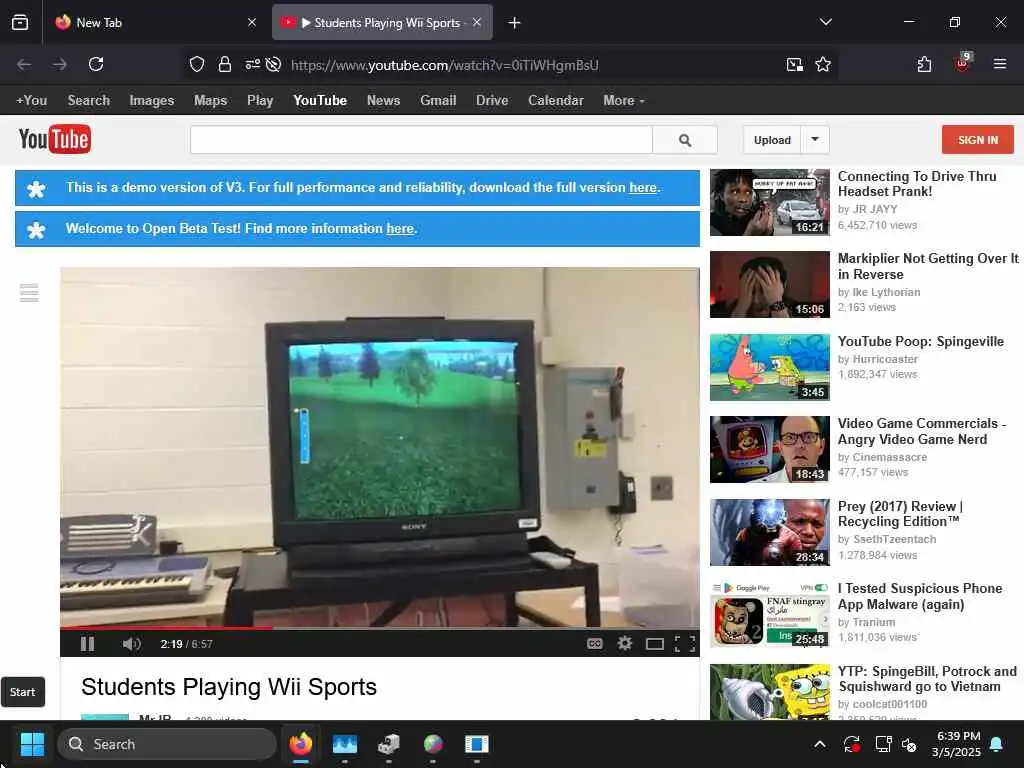Click the Firefox View icon at top-left

(x=20, y=23)
